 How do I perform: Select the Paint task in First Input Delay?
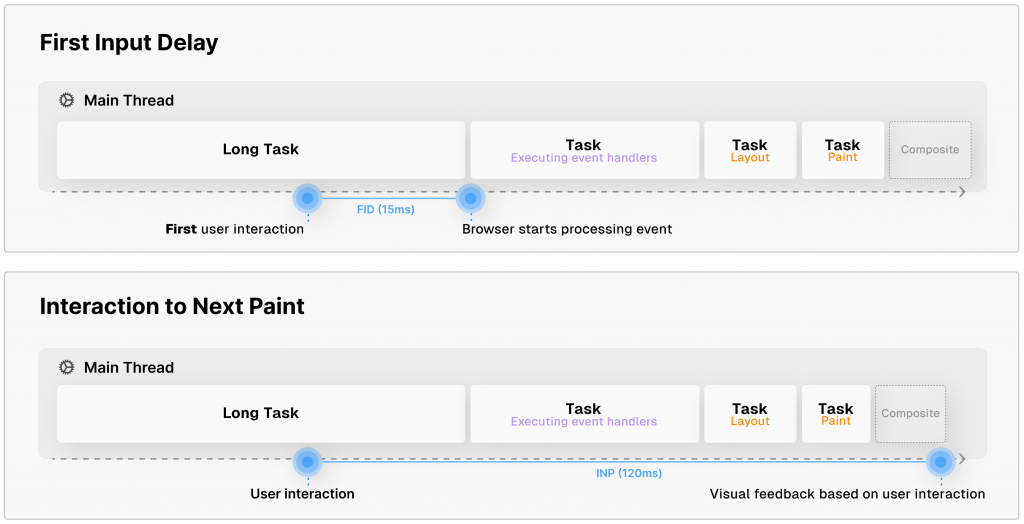click(x=842, y=150)
